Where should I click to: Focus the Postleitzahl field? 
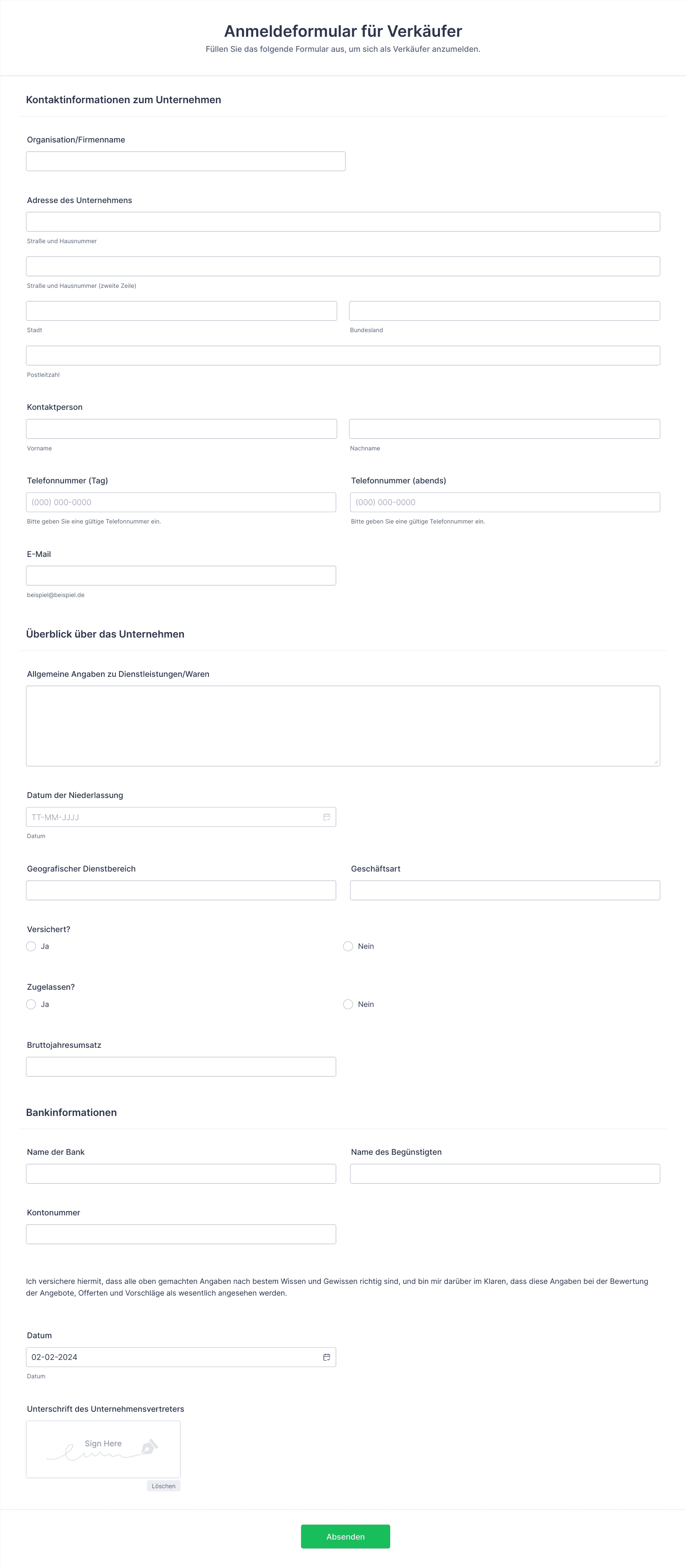pyautogui.click(x=343, y=356)
